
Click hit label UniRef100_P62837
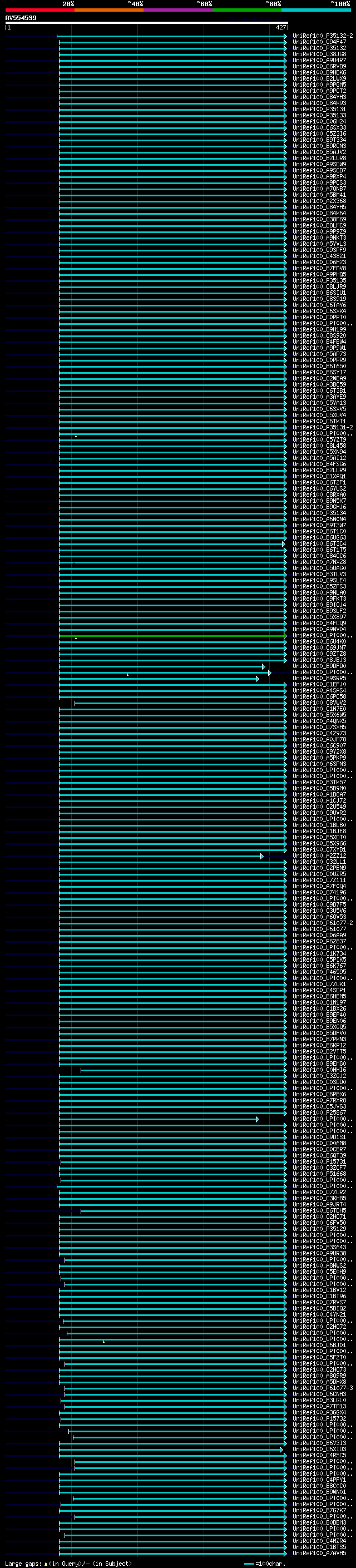[x=319, y=941]
